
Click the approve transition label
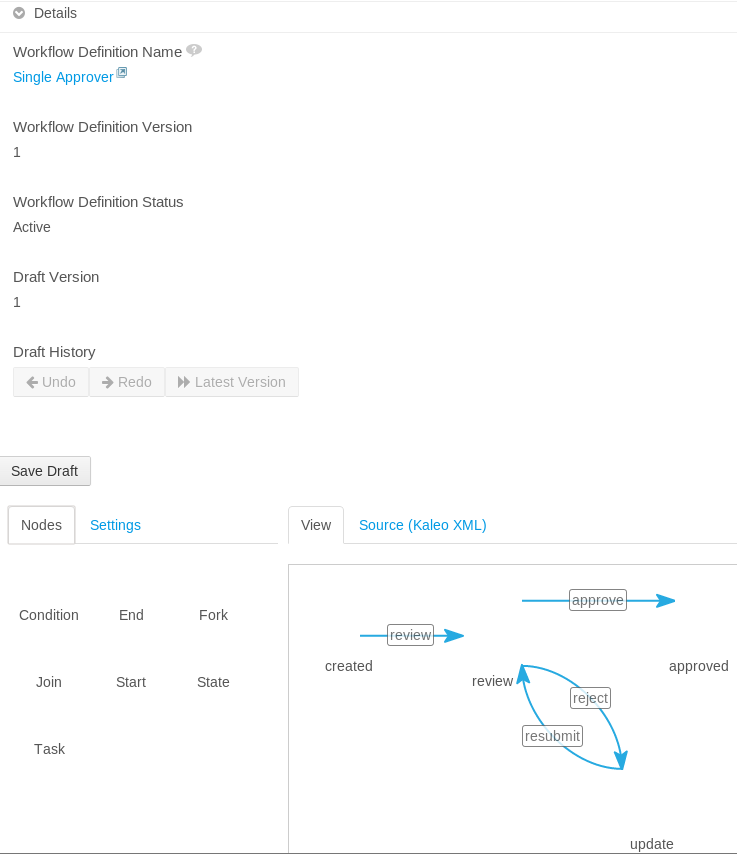598,600
